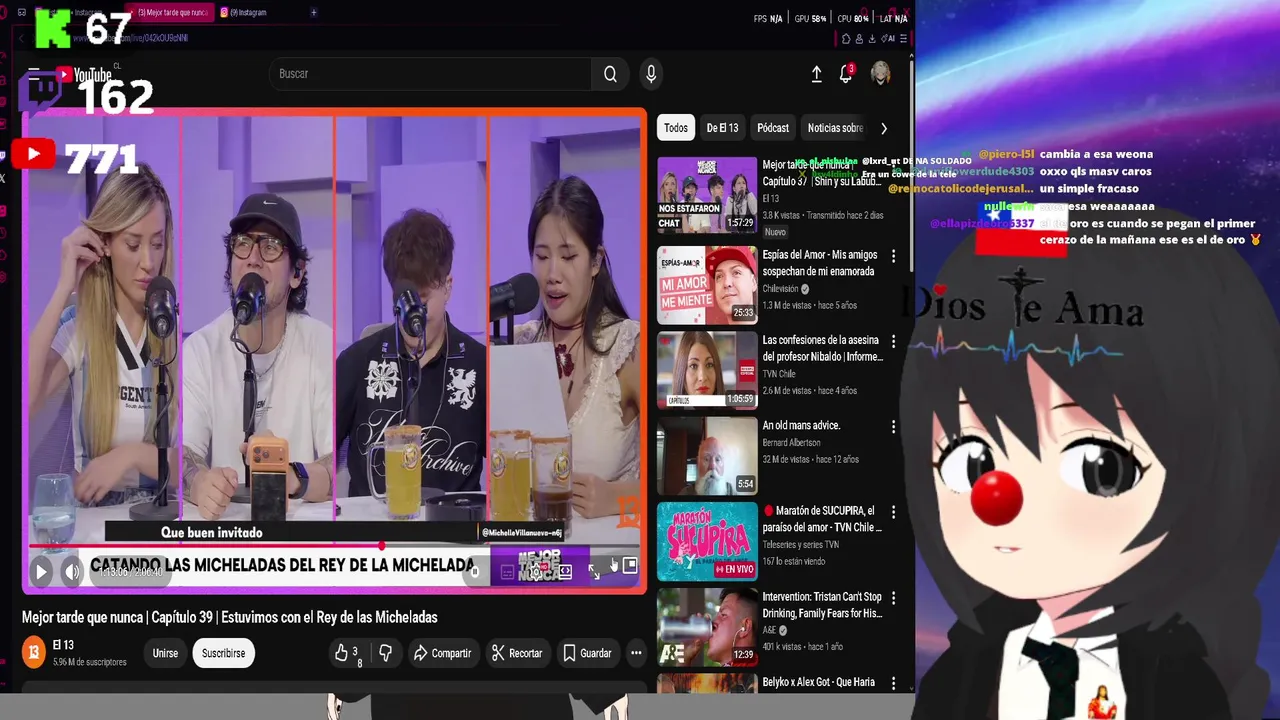Open options menu for An old mans advice
1280x720 pixels.
pyautogui.click(x=893, y=427)
